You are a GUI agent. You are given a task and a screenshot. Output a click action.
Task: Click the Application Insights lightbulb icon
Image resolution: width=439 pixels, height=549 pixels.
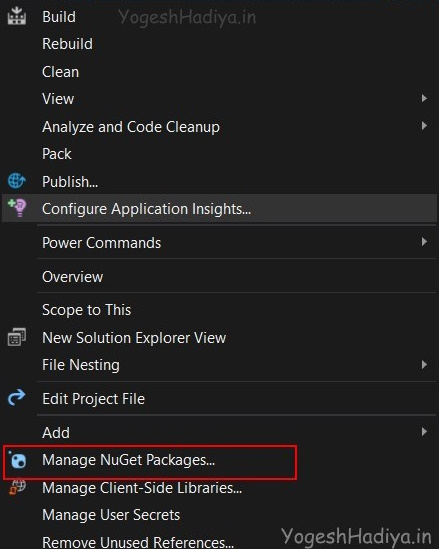pyautogui.click(x=17, y=208)
